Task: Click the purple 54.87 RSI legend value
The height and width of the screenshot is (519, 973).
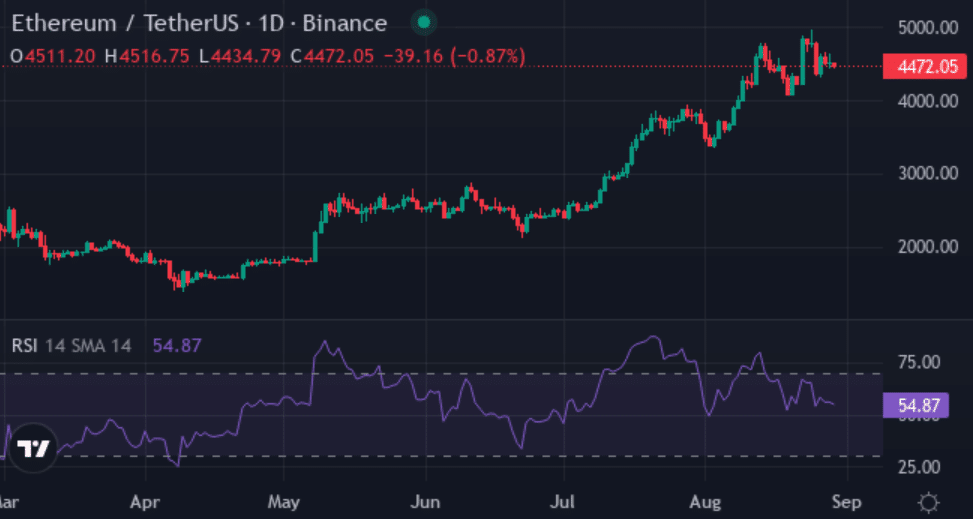Action: tap(177, 346)
